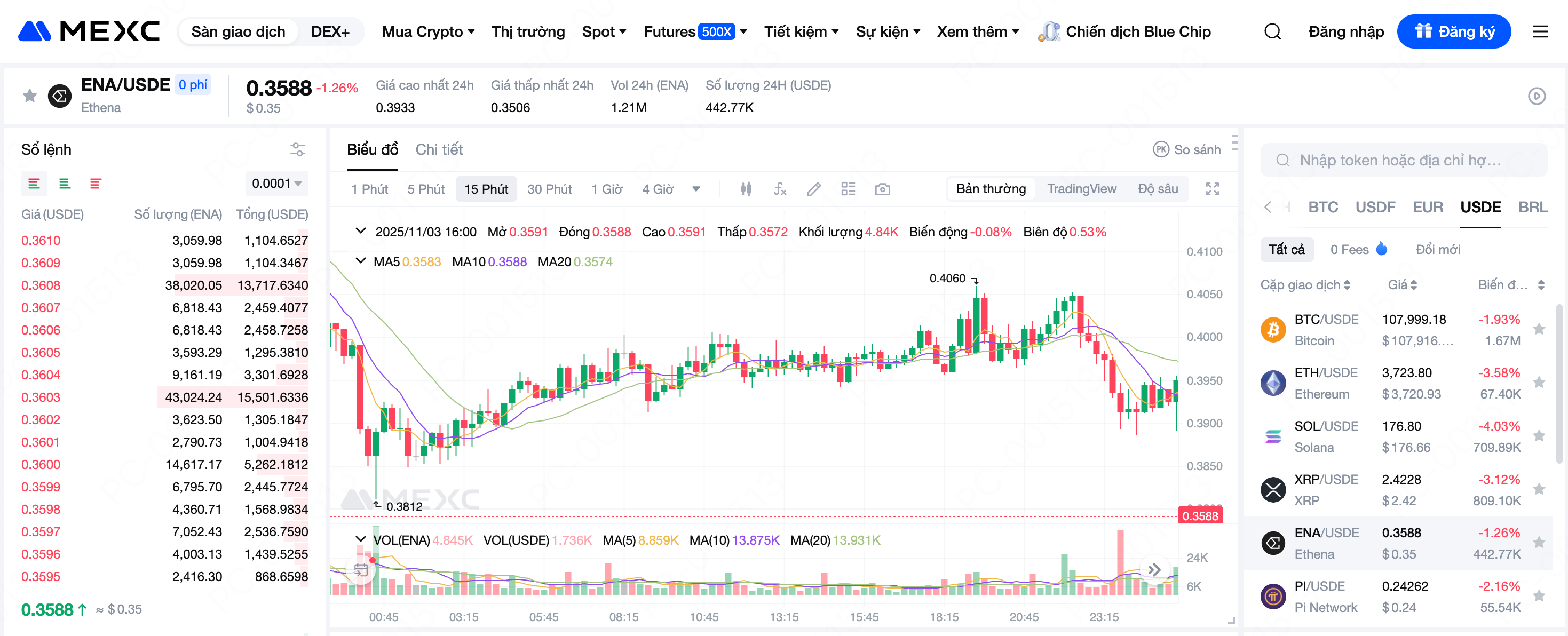
Task: Open the 0.0001 price precision dropdown
Action: pyautogui.click(x=277, y=184)
